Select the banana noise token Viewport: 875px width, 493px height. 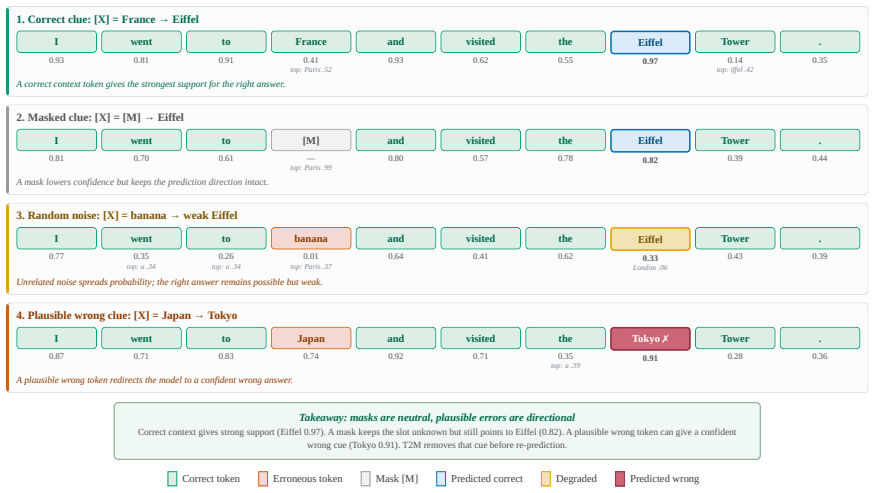click(311, 238)
